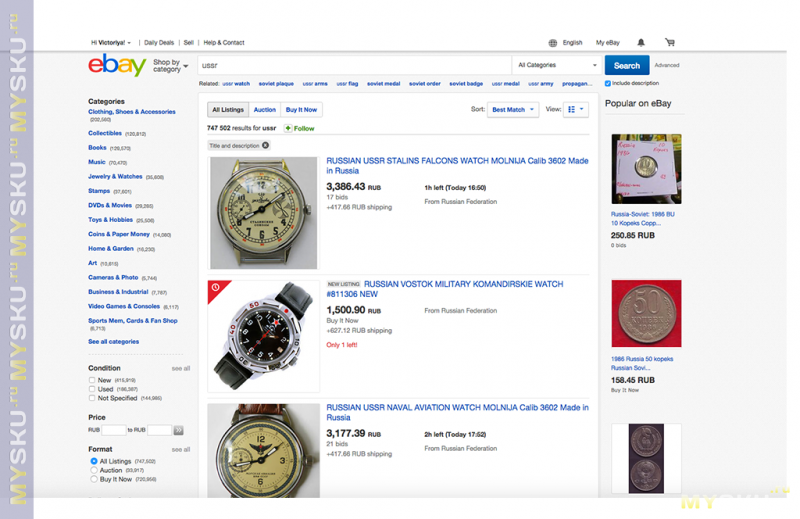Open Help & Contact link

pyautogui.click(x=224, y=43)
